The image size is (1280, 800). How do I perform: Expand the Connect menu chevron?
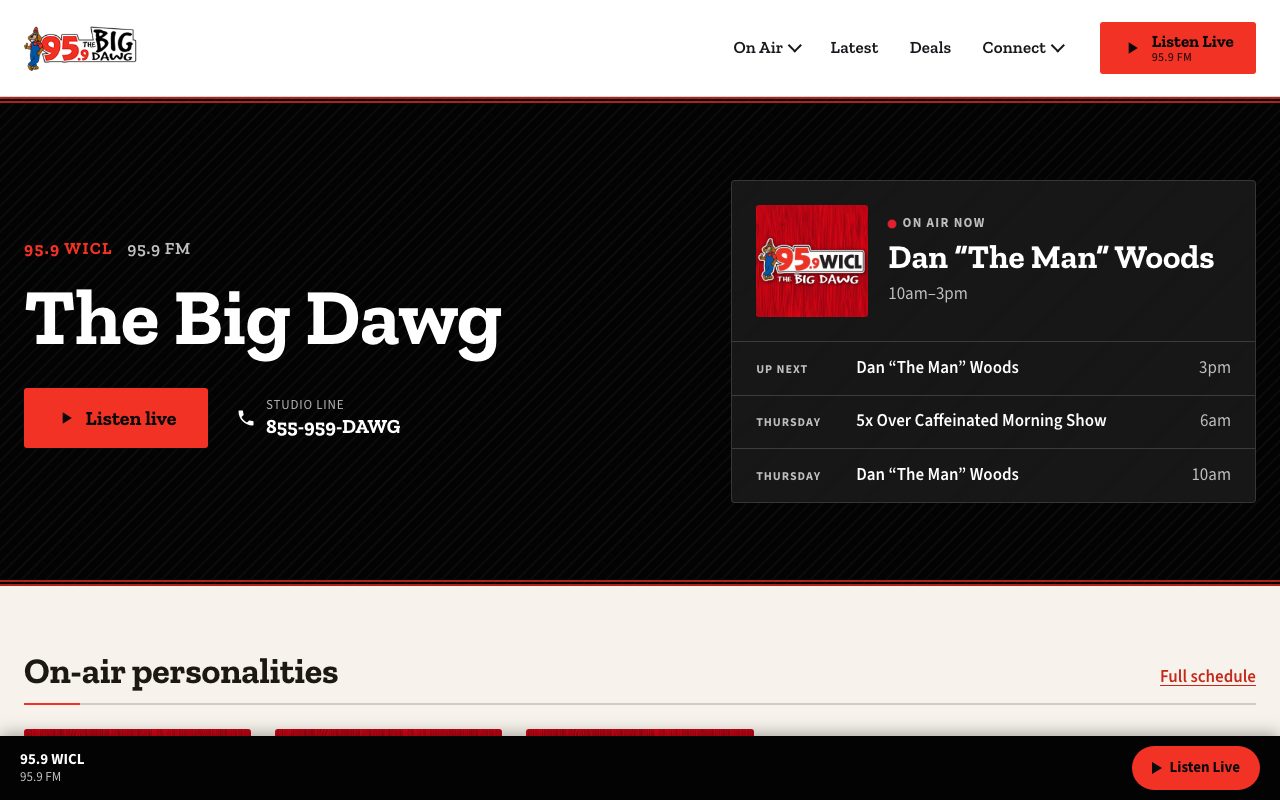click(x=1057, y=48)
